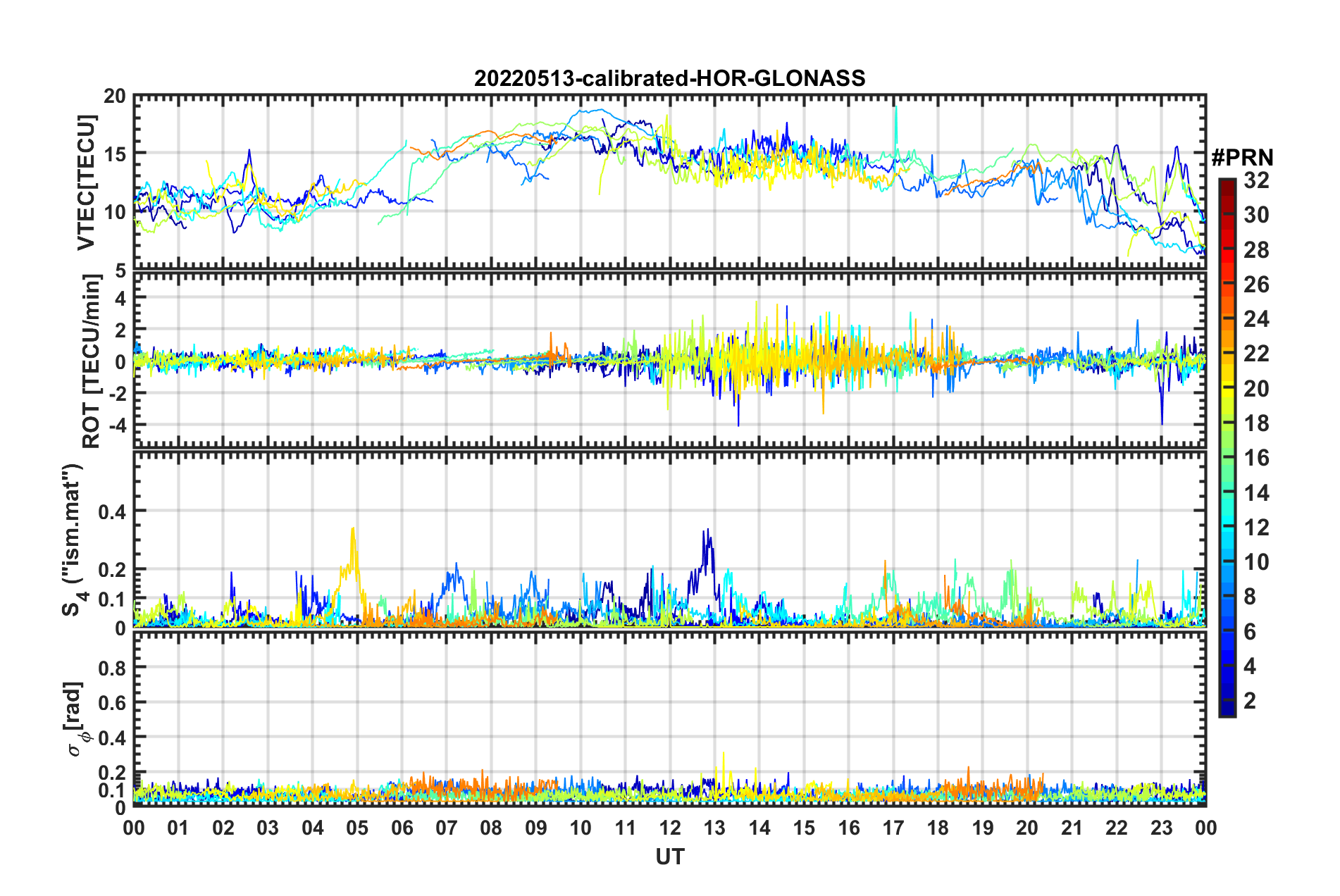Click the plot title 20220513-calibrated-HOR-GLONASS
The height and width of the screenshot is (896, 1340).
click(x=669, y=78)
